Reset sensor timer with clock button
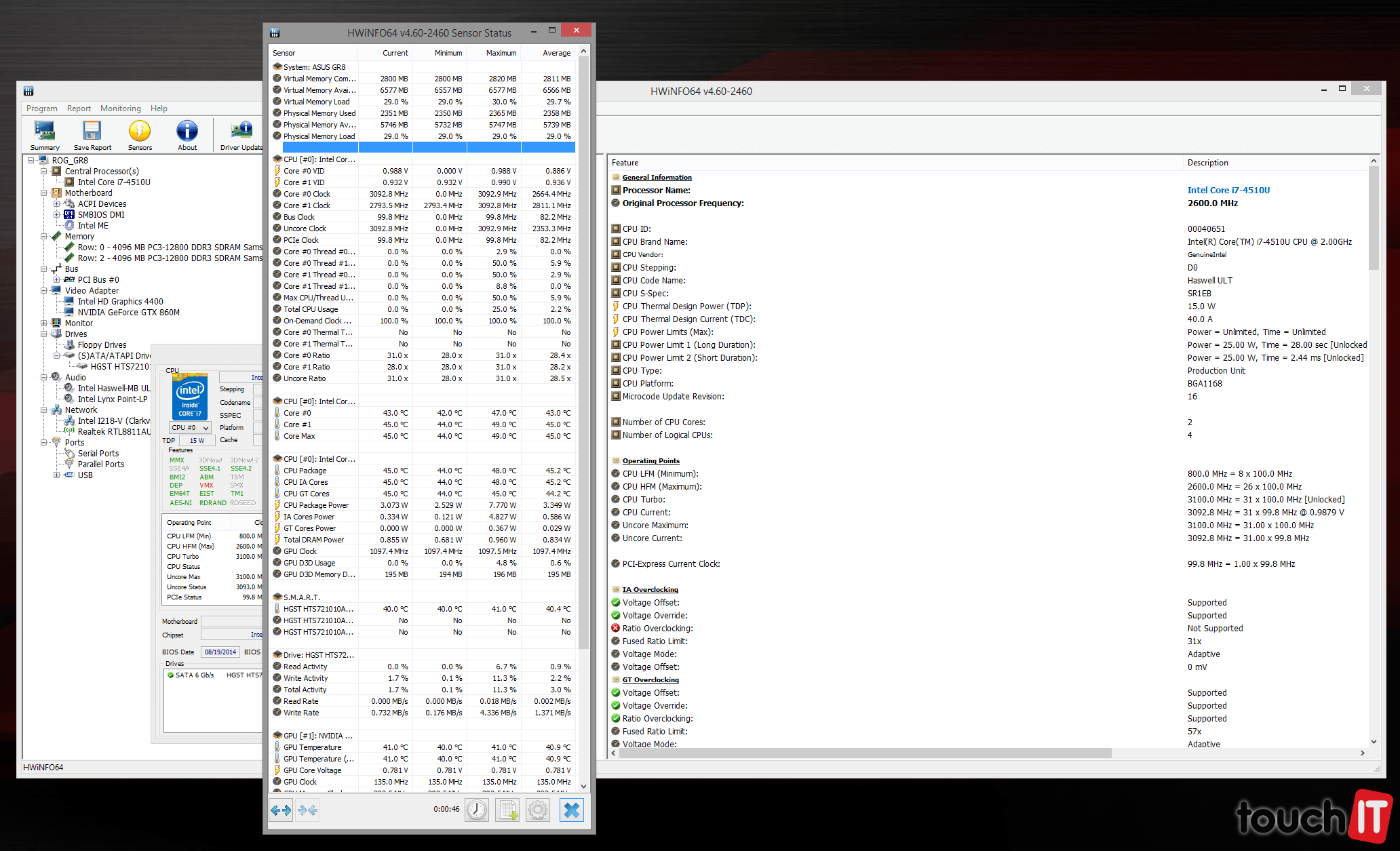Screen dimensions: 1400x851 coord(477,810)
